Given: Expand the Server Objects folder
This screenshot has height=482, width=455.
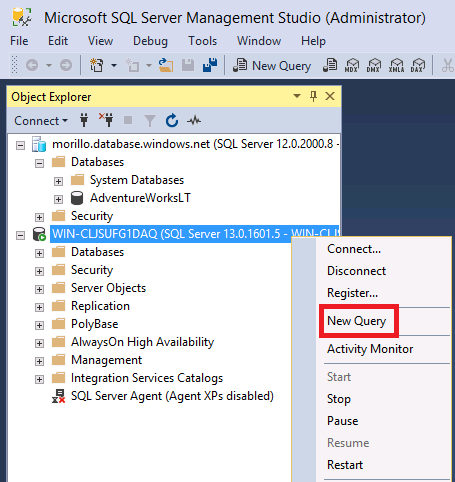Looking at the screenshot, I should click(39, 289).
